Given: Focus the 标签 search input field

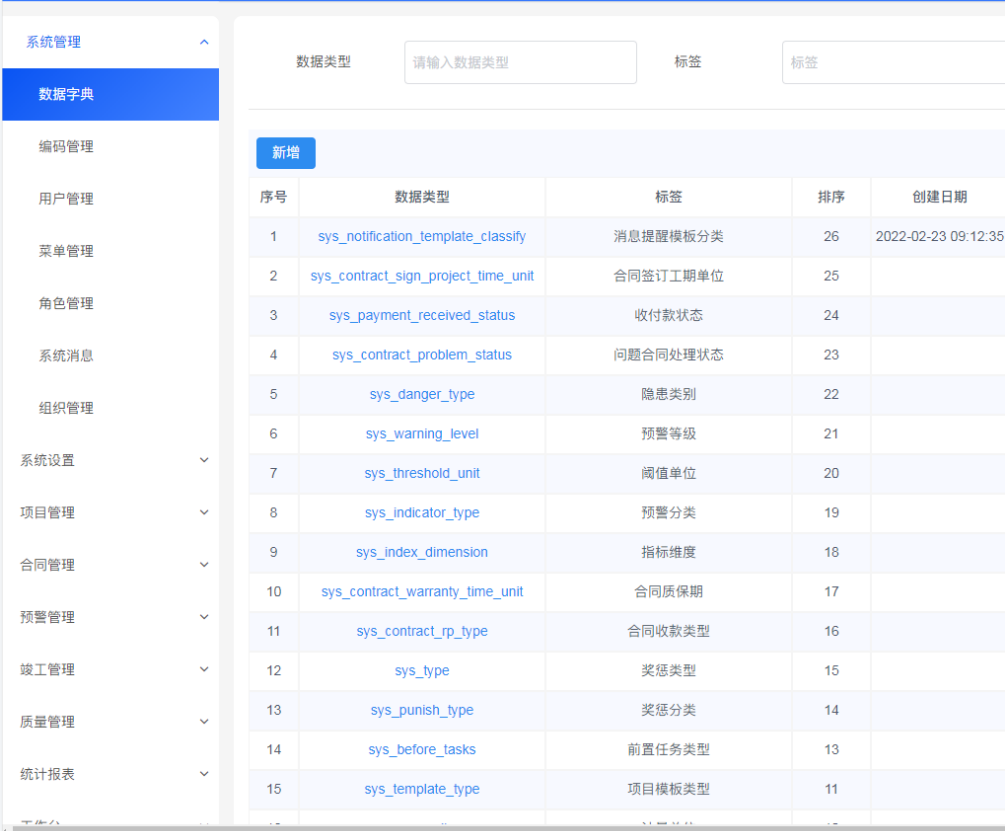Looking at the screenshot, I should pos(893,62).
